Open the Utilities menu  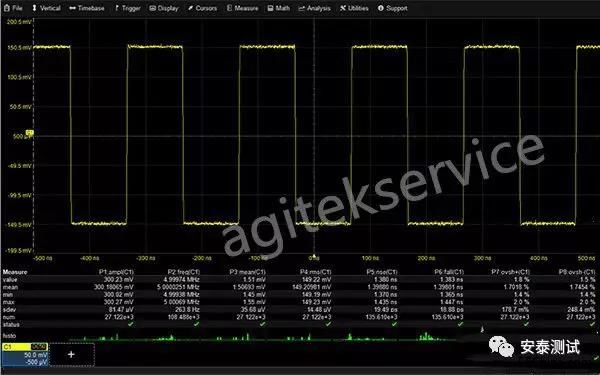[354, 8]
